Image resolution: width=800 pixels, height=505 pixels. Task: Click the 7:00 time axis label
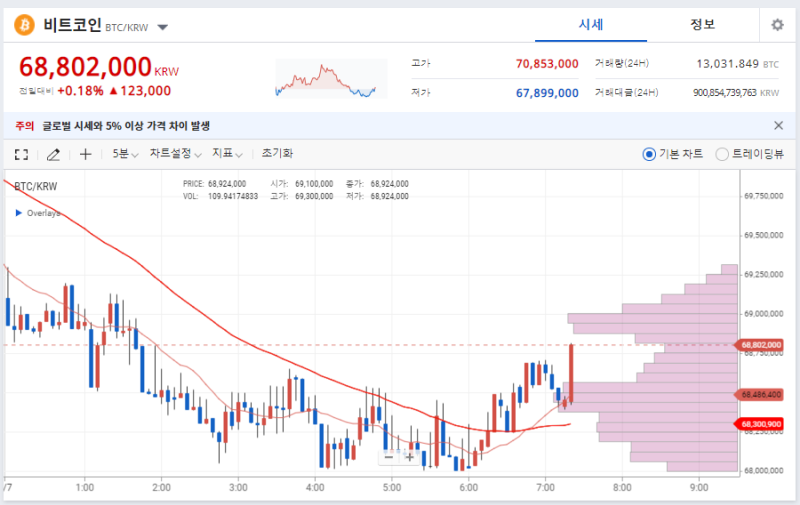click(x=545, y=488)
